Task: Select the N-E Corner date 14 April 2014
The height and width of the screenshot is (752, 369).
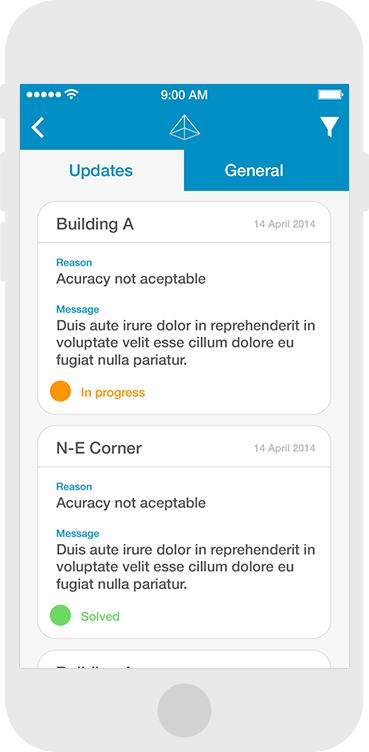Action: 285,448
